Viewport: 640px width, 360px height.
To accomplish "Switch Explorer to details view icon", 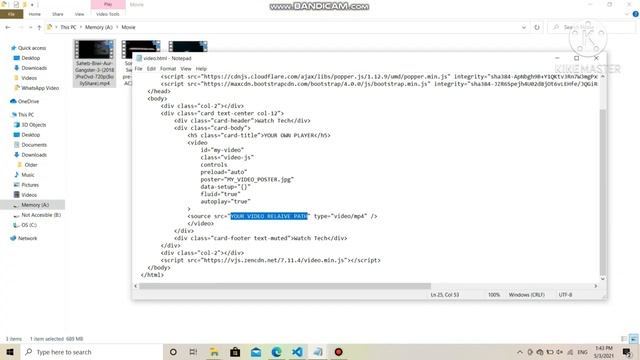I will tap(624, 339).
